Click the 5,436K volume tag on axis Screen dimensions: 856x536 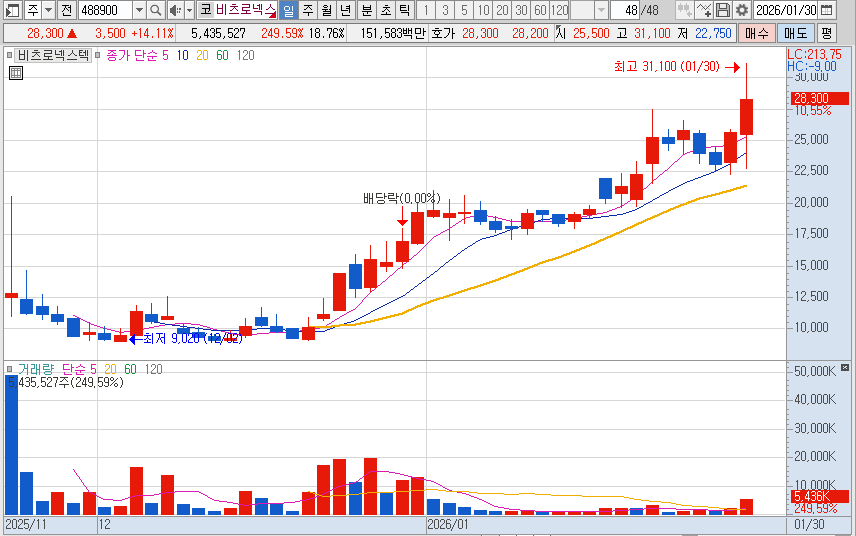819,496
